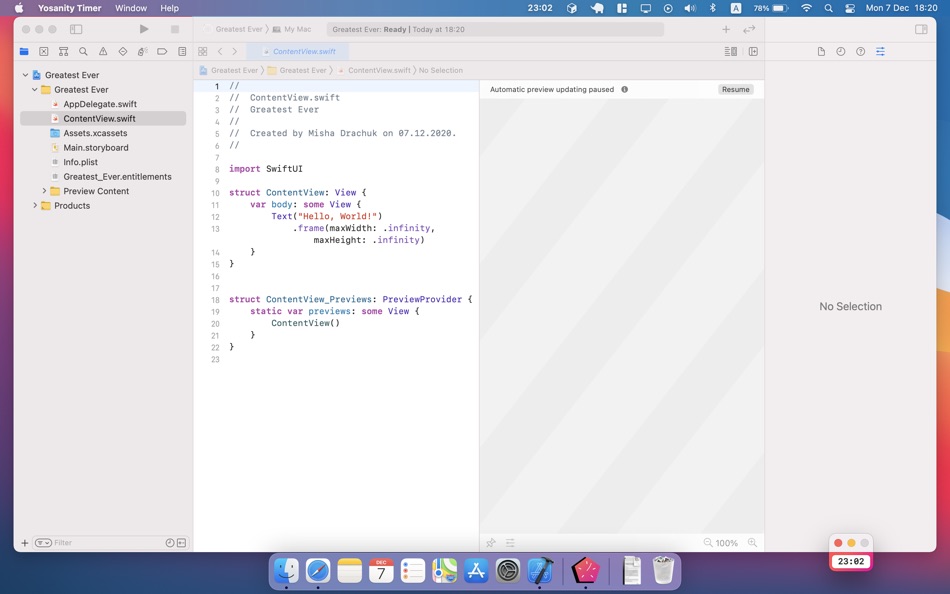Show the Attributes inspector

[880, 52]
